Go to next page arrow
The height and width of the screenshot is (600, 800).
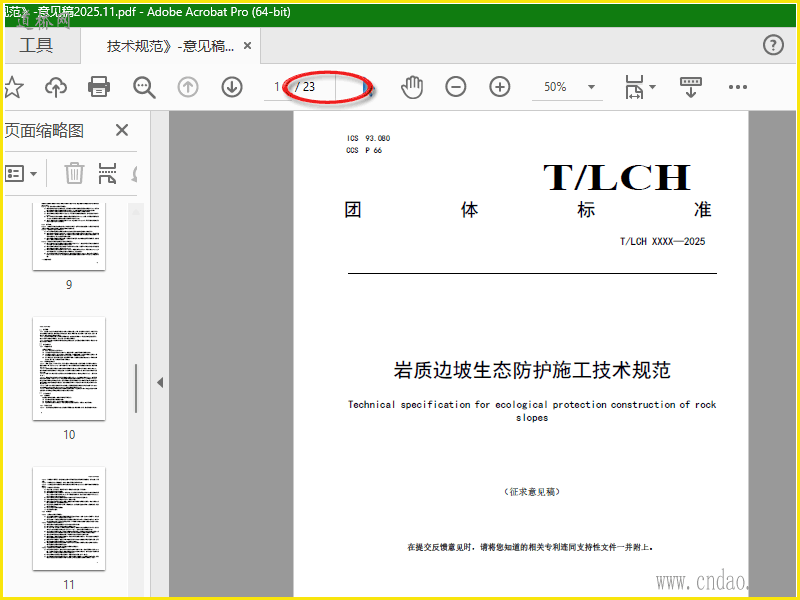[232, 87]
